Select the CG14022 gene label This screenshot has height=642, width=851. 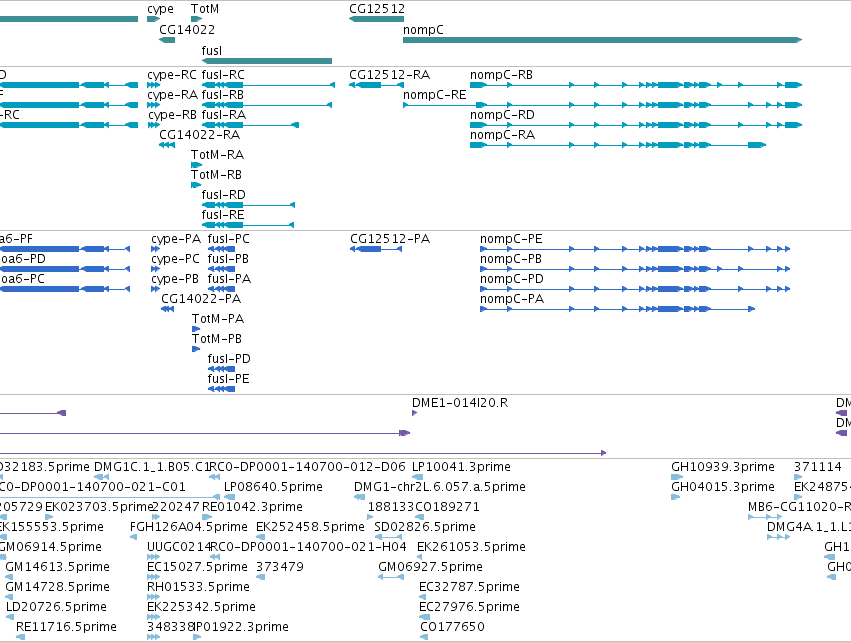(x=187, y=29)
